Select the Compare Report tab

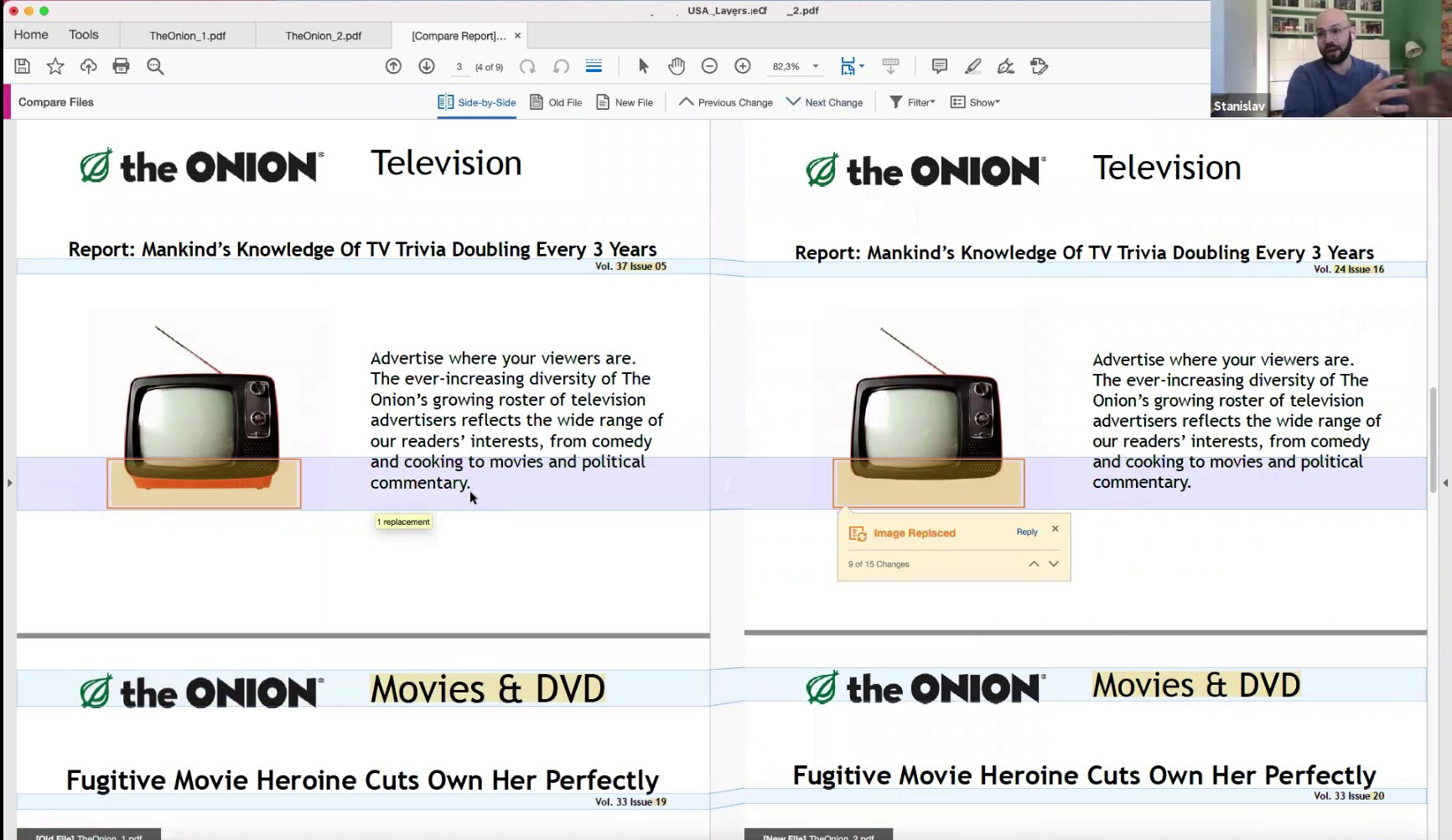tap(459, 35)
